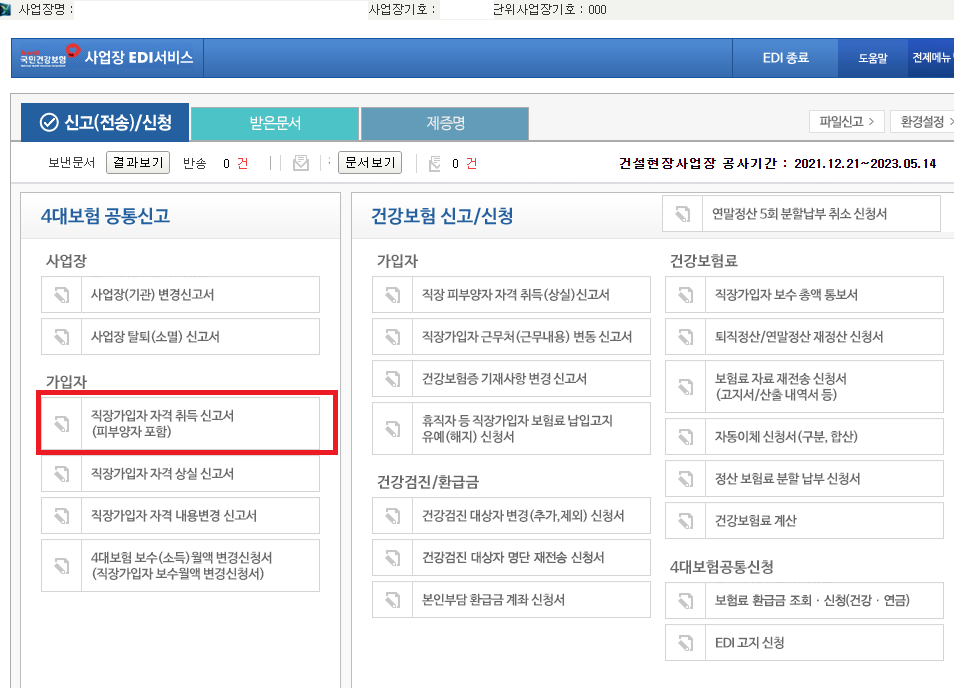Click the 사업장 EDI서비스 title
954x688 pixels.
click(x=139, y=57)
